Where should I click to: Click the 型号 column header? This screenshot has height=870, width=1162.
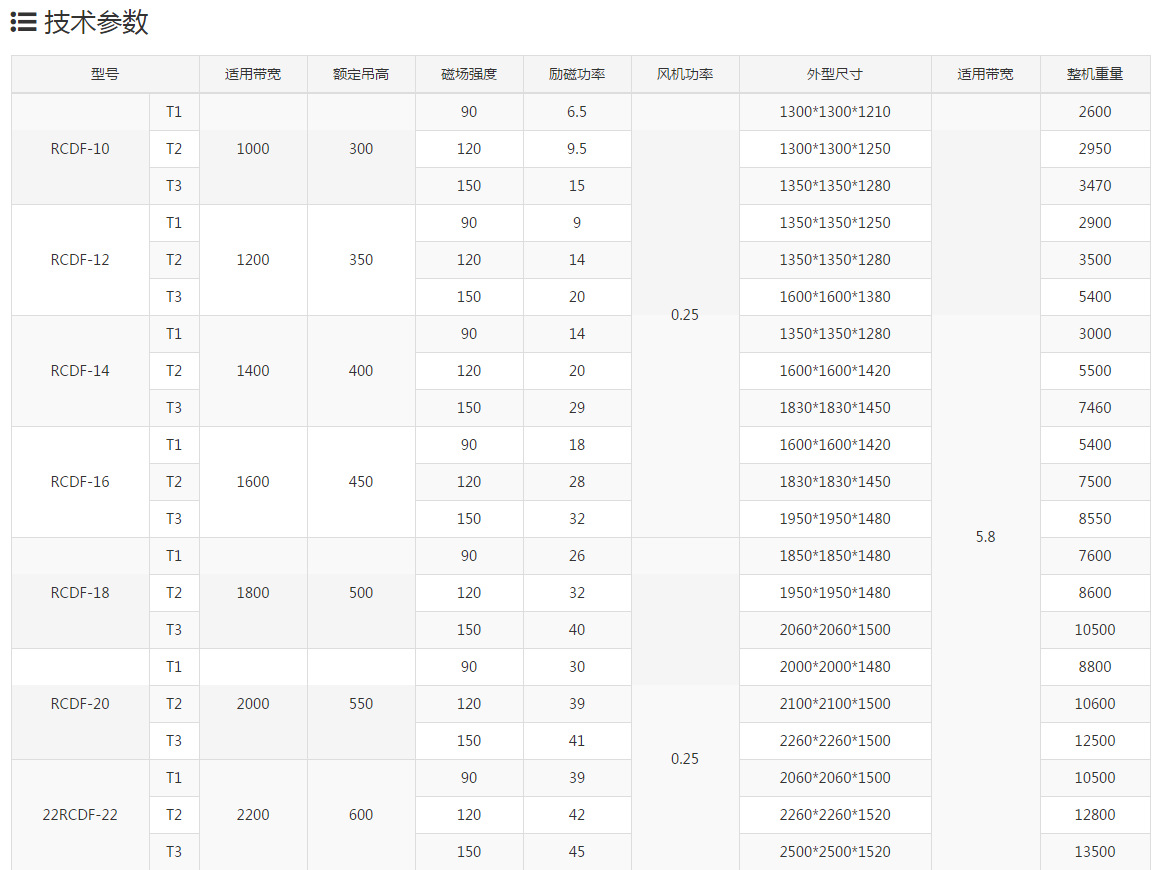click(105, 74)
